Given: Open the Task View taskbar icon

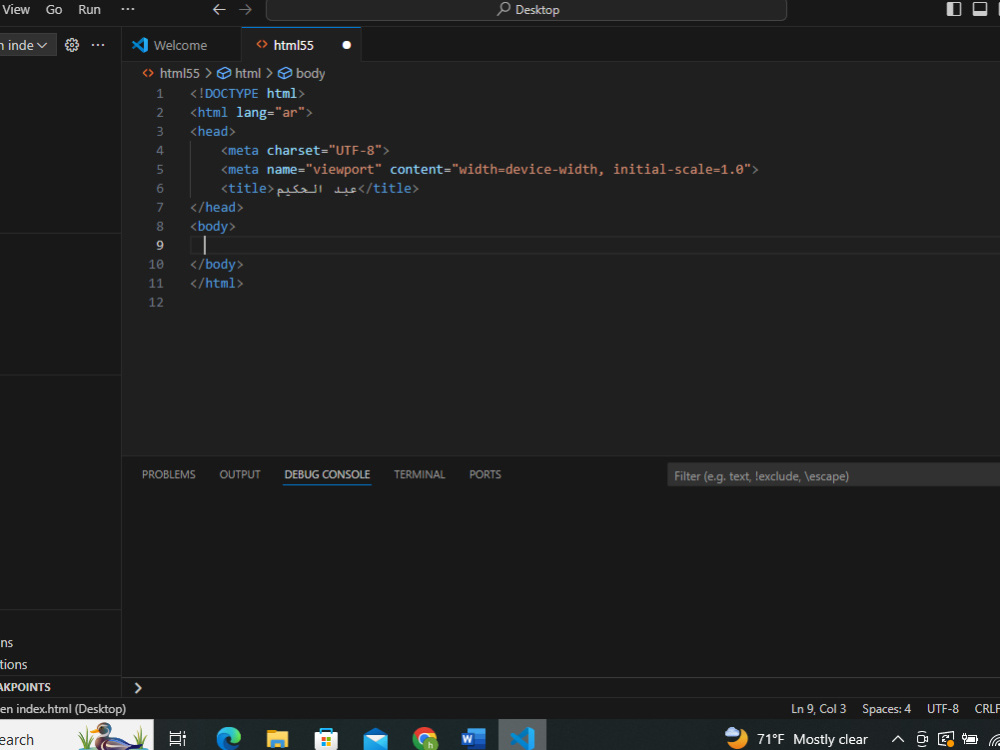Looking at the screenshot, I should tap(177, 739).
